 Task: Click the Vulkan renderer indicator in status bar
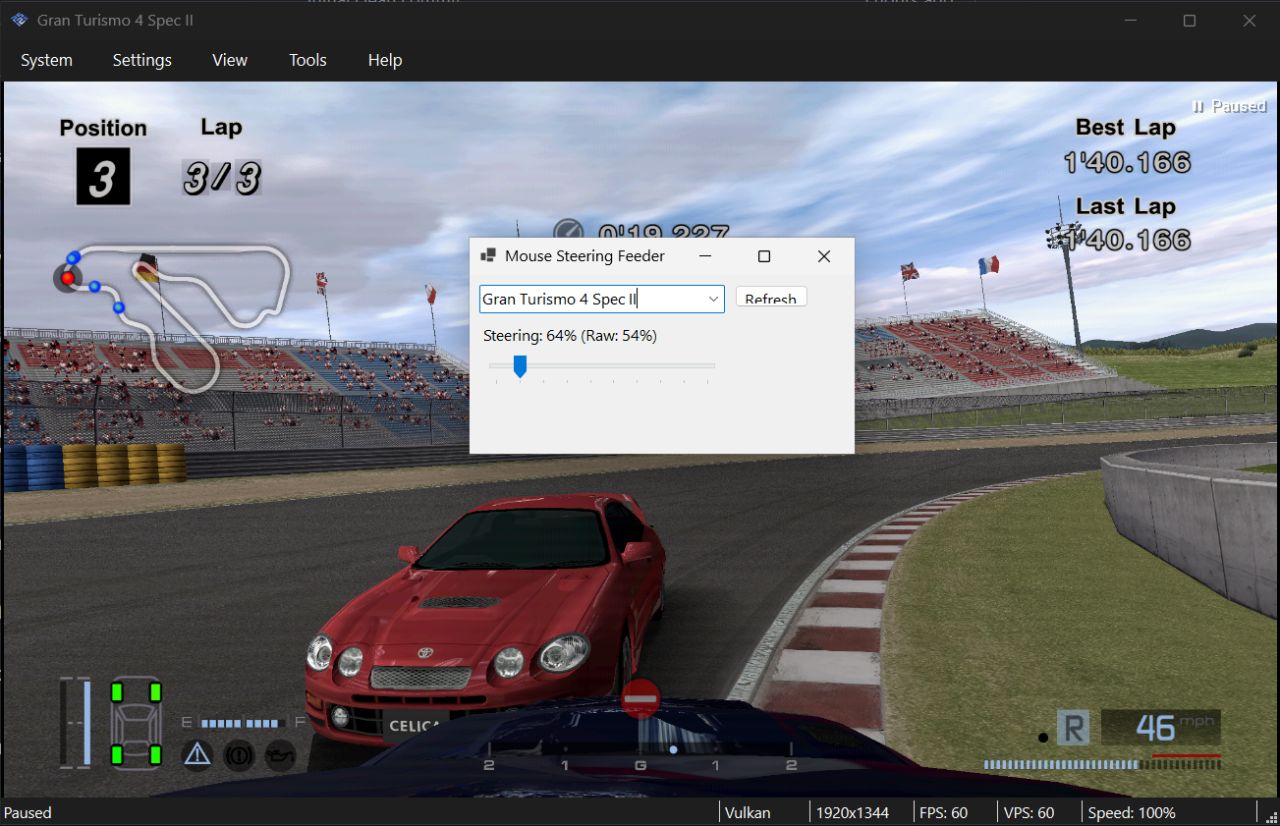(746, 812)
